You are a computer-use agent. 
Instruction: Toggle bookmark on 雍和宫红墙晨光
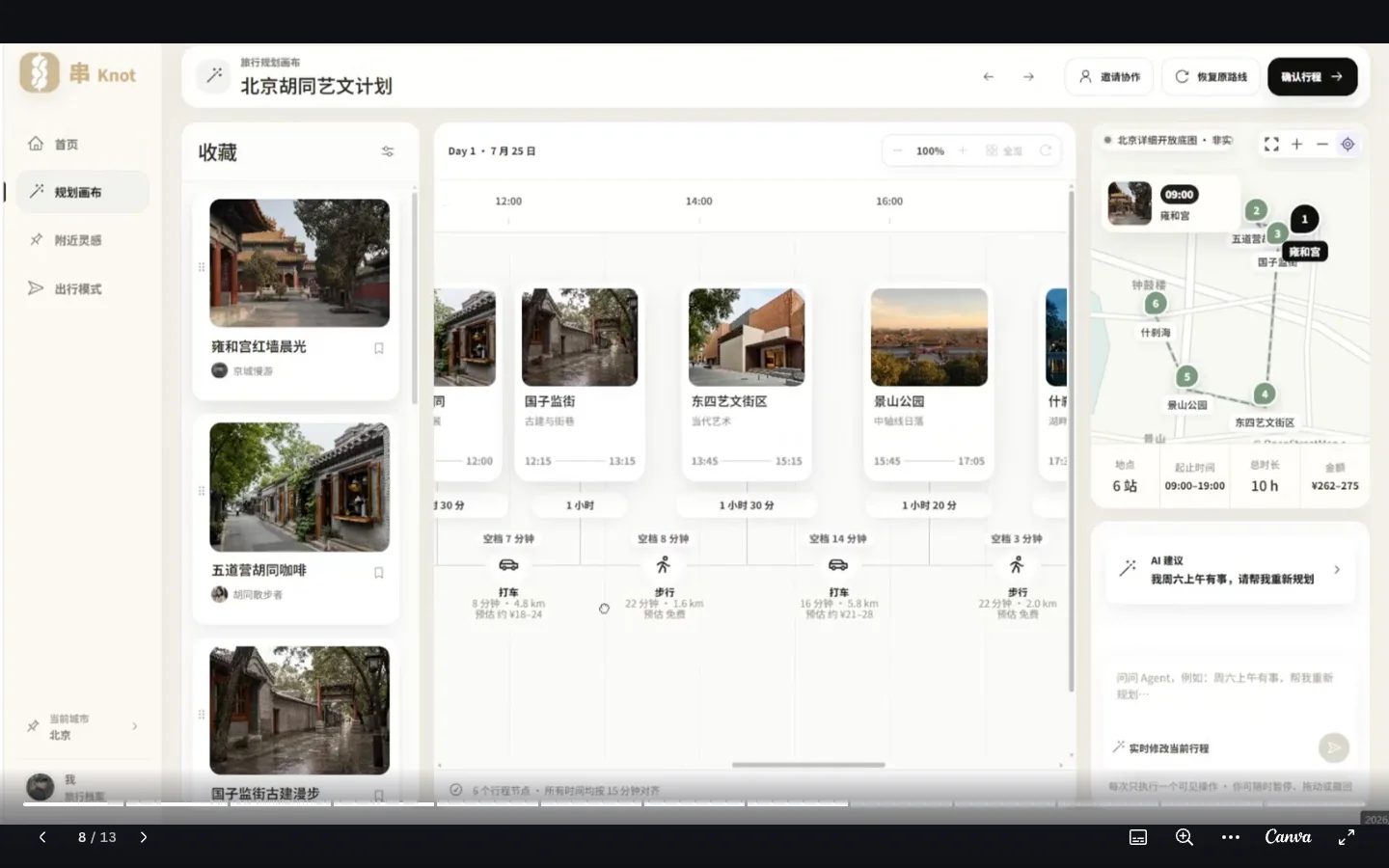coord(379,348)
